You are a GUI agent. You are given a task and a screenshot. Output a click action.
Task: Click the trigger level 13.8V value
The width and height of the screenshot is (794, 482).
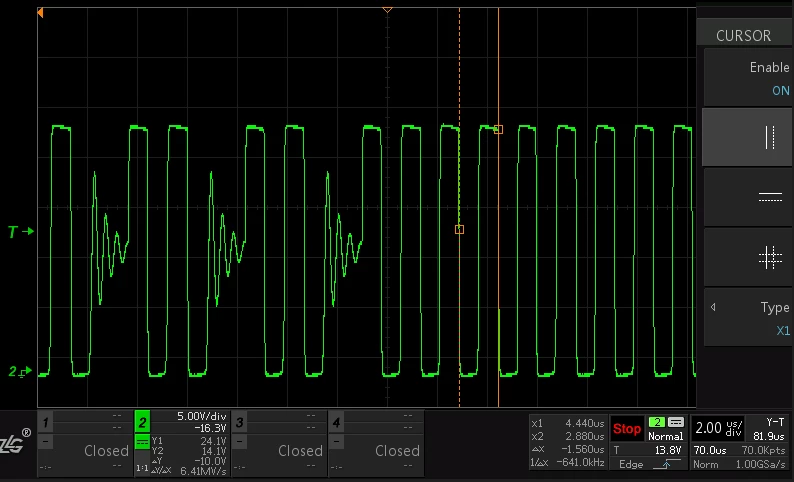tap(668, 450)
